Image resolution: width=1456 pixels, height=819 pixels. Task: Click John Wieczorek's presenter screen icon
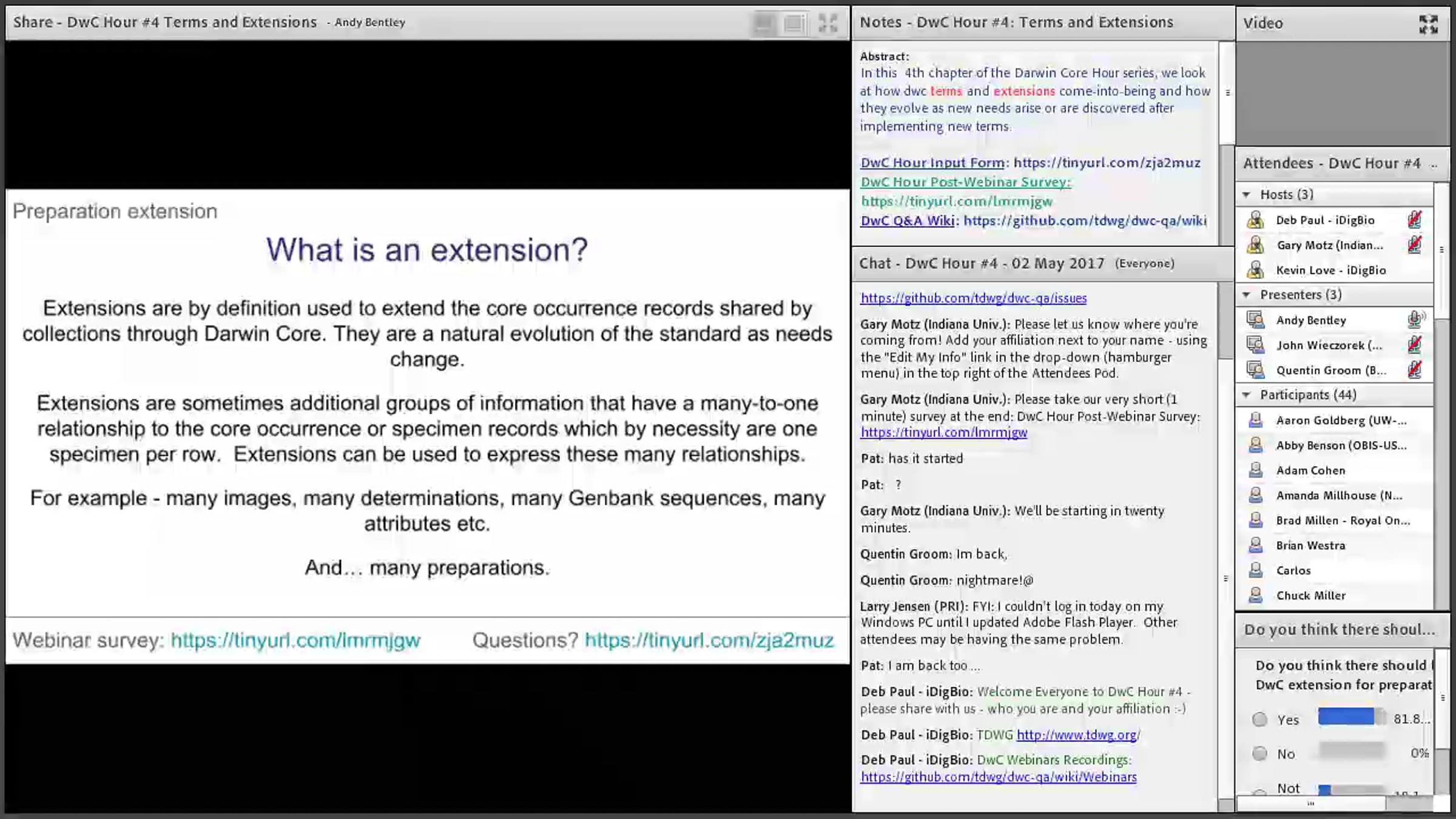pos(1255,345)
